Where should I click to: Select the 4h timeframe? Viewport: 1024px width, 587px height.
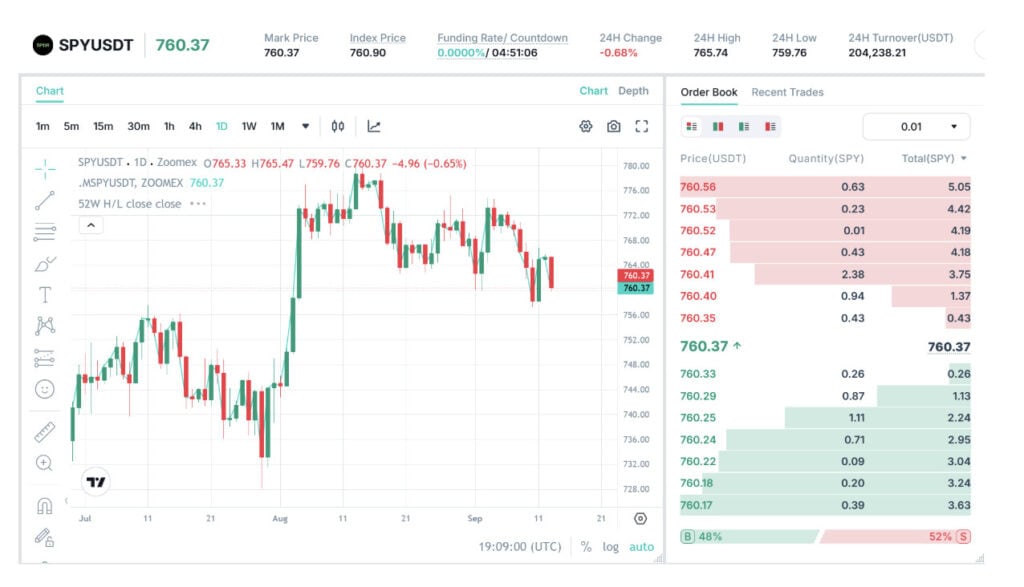pyautogui.click(x=195, y=126)
